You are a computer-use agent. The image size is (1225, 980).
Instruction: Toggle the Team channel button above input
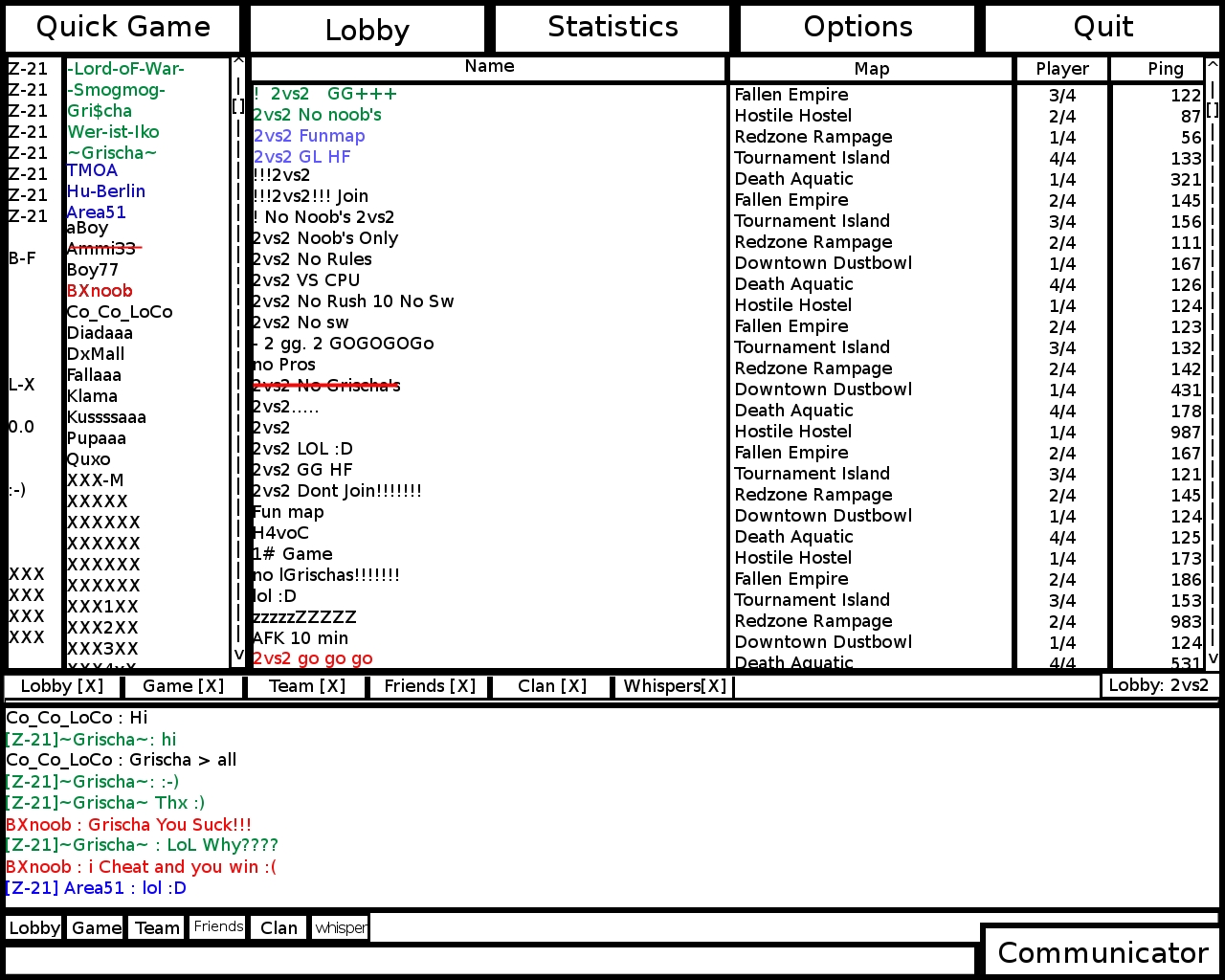[x=157, y=927]
